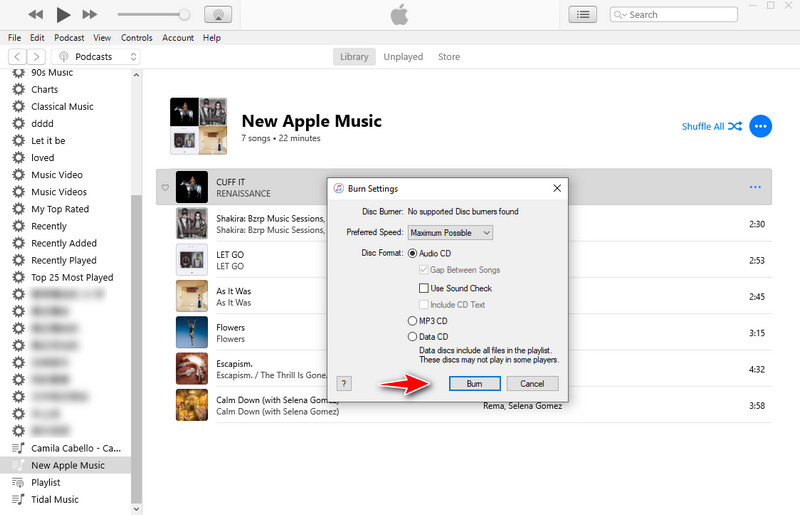Select the Escapism. song title
The height and width of the screenshot is (515, 800).
click(x=234, y=363)
